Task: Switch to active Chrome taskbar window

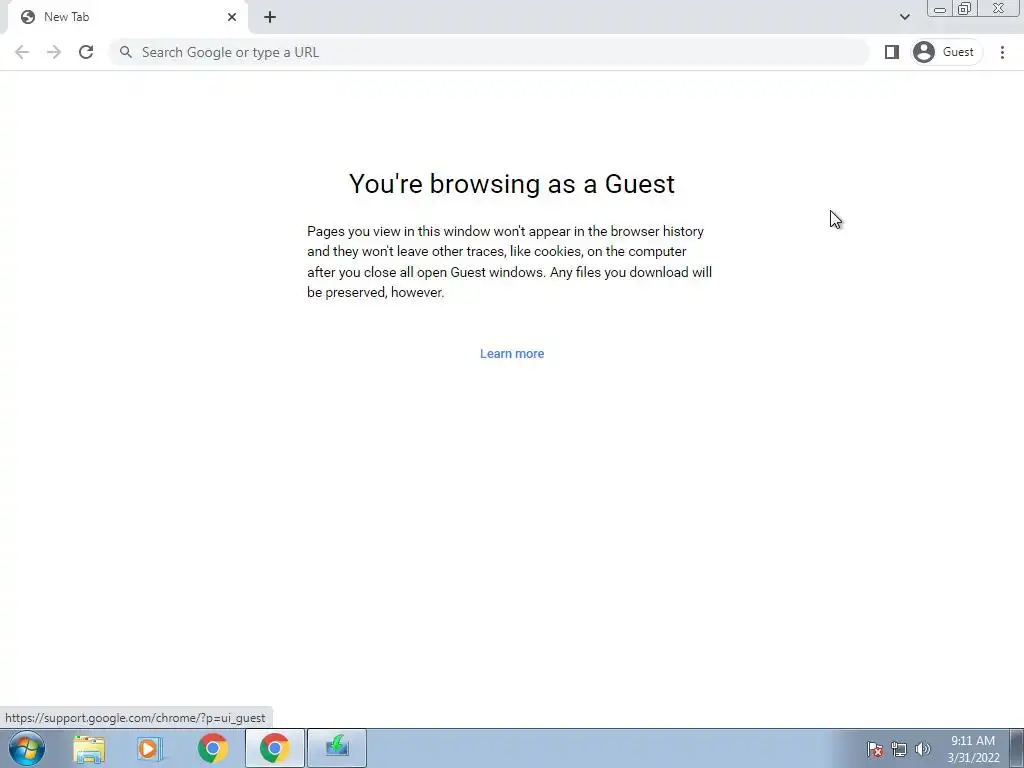Action: (275, 748)
